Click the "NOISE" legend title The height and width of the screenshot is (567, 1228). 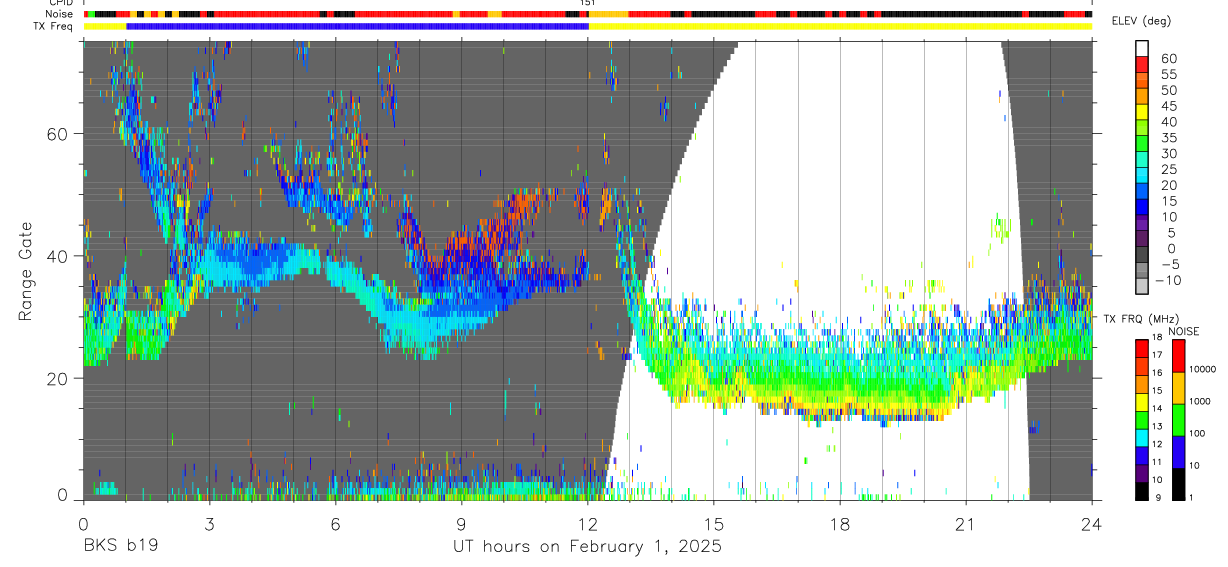pos(1184,331)
